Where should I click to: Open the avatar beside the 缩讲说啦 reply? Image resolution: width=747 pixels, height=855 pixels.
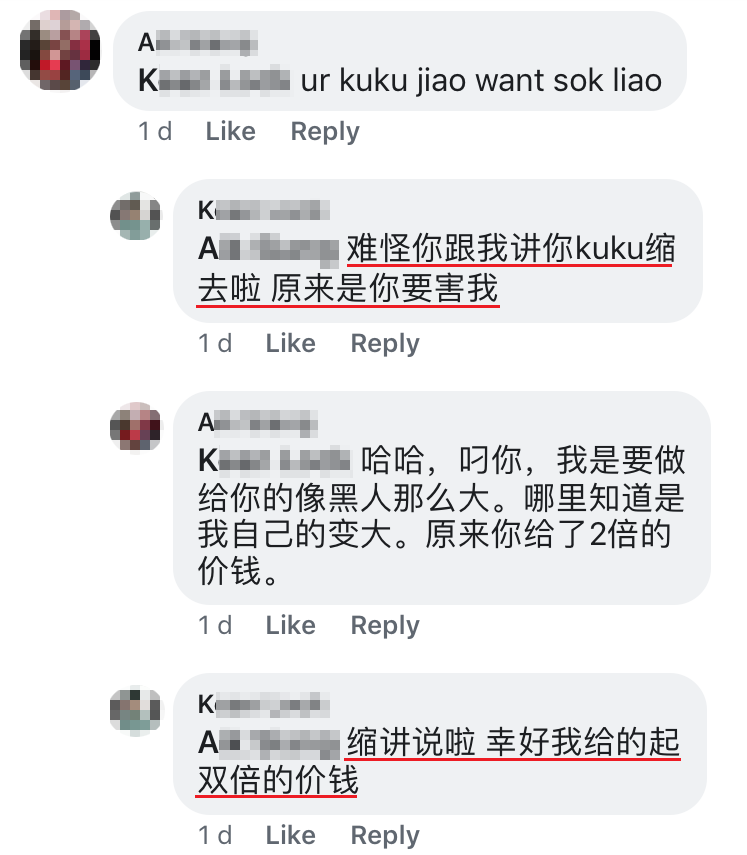[136, 710]
